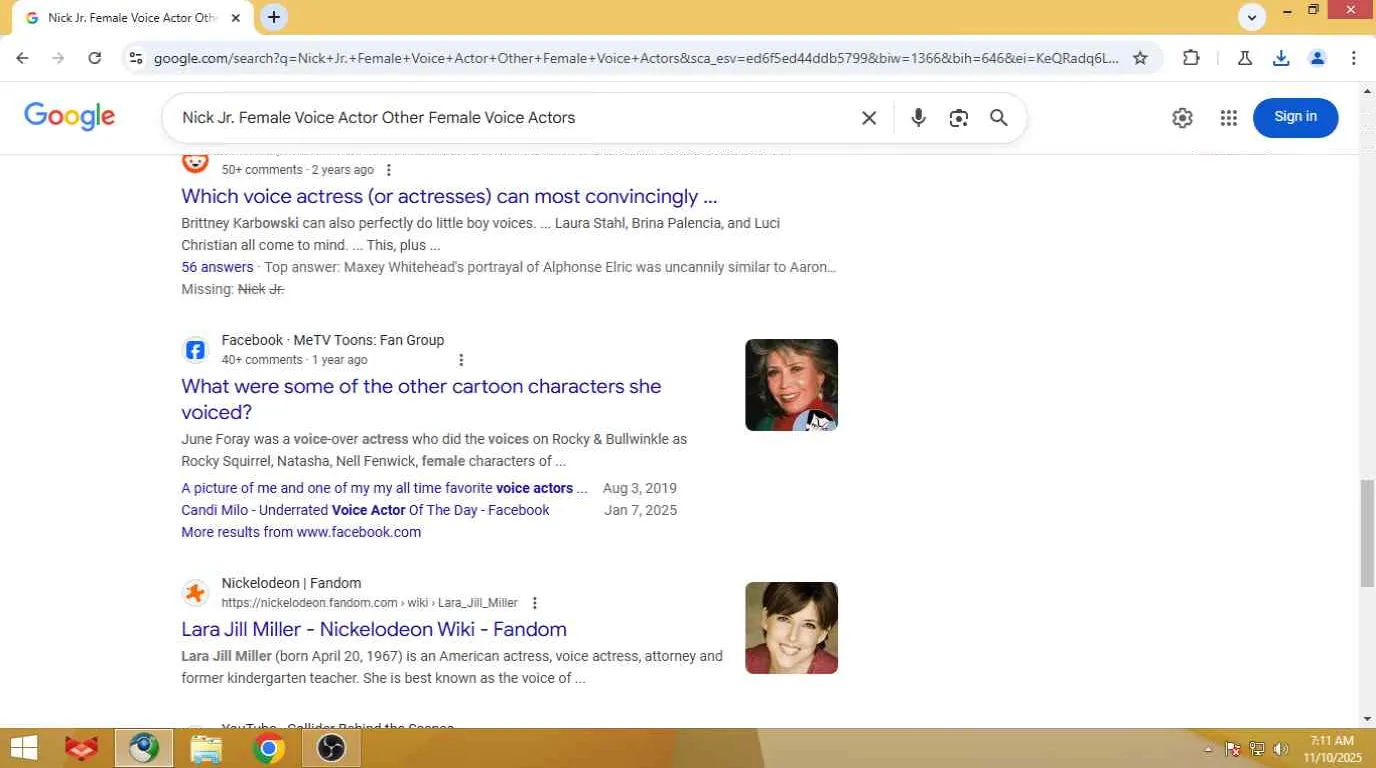The width and height of the screenshot is (1376, 768).
Task: Open the Chrome extensions puzzle icon
Action: click(1191, 58)
